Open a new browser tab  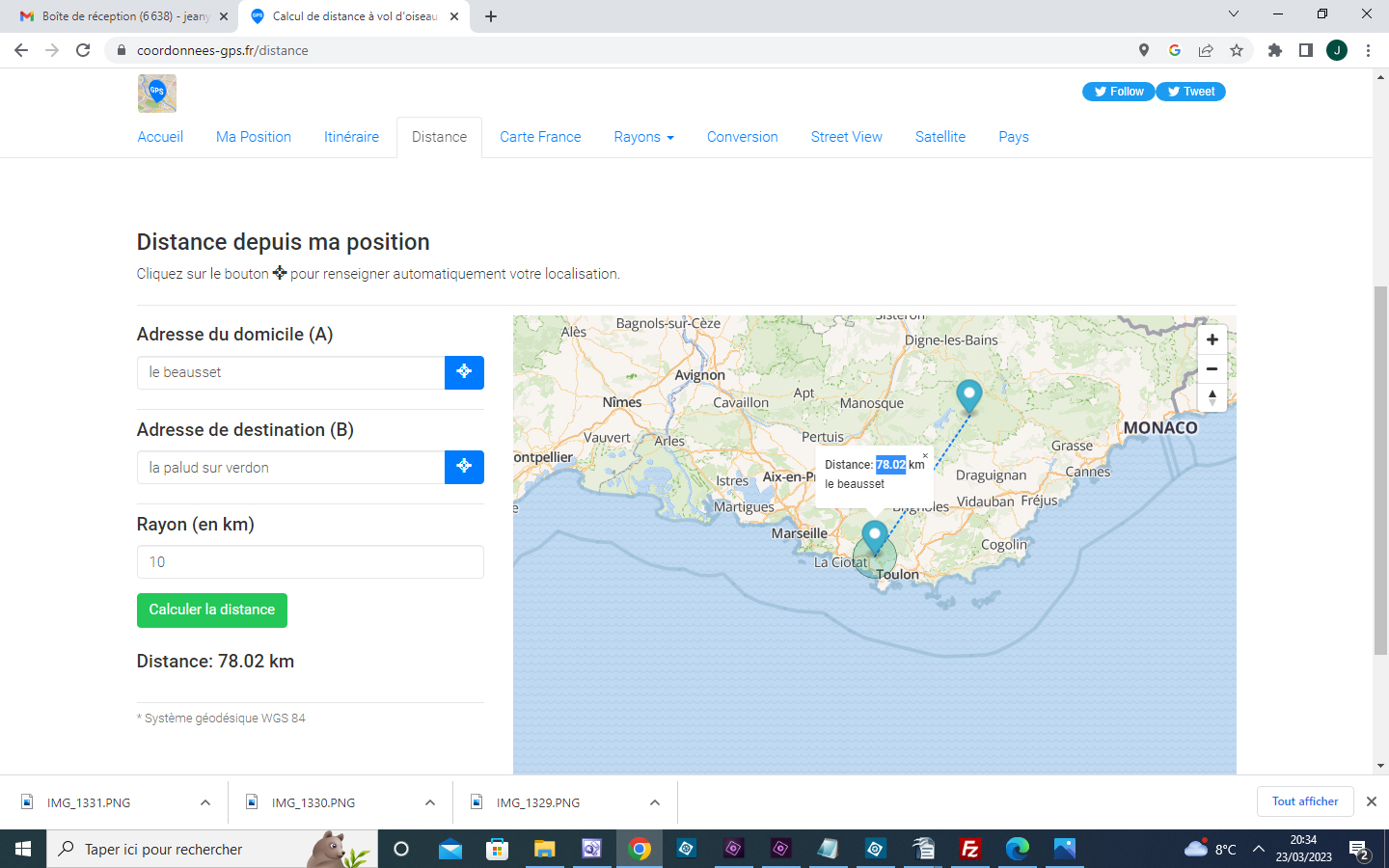pyautogui.click(x=491, y=16)
